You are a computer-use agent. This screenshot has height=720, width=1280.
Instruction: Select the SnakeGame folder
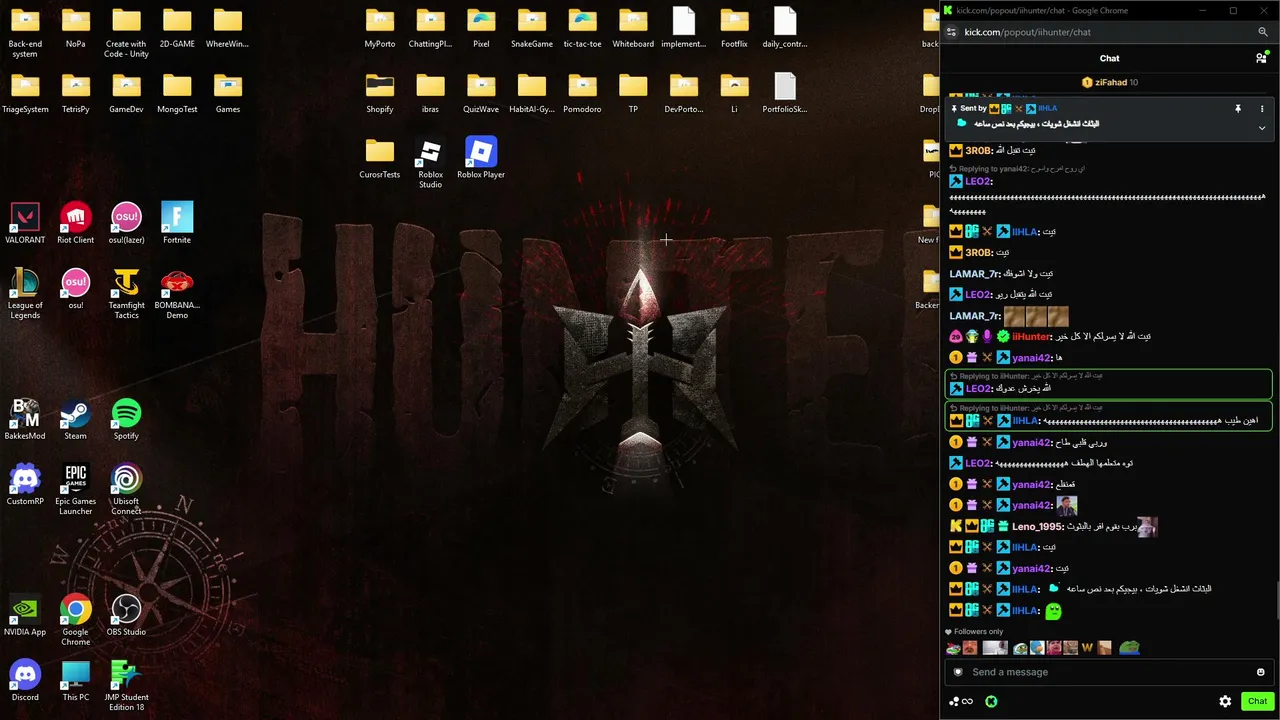(x=532, y=27)
